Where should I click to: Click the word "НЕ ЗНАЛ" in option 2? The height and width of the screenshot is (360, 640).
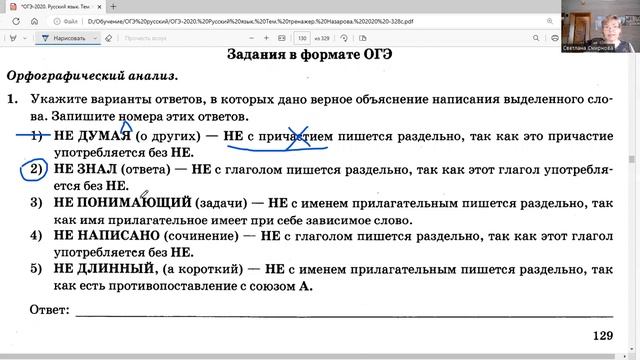pyautogui.click(x=85, y=169)
